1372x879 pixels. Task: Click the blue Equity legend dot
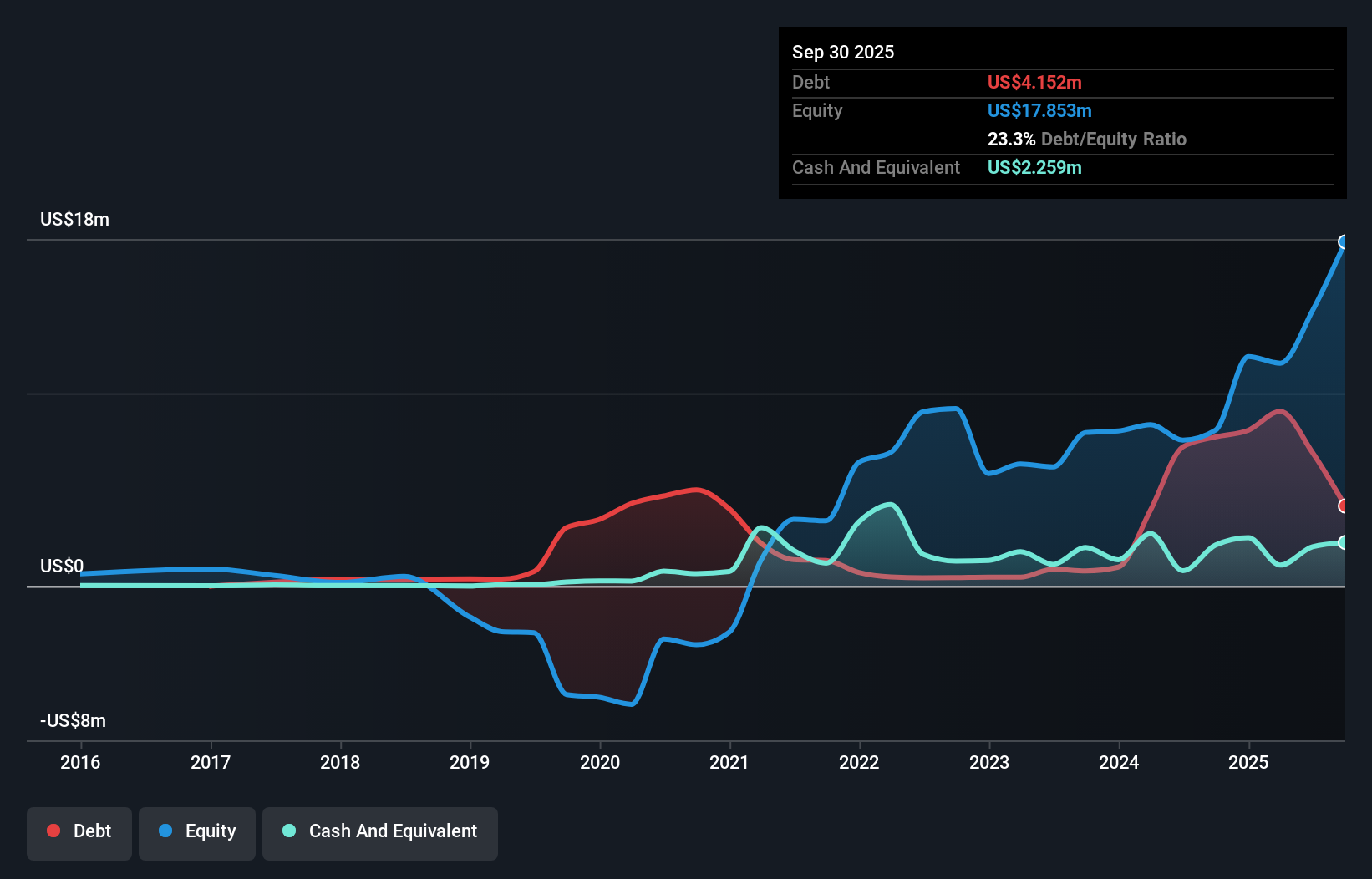[x=164, y=830]
